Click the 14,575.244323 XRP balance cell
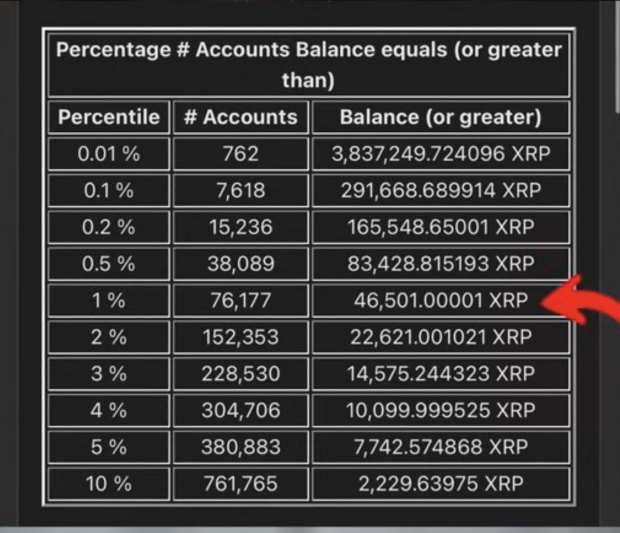The height and width of the screenshot is (533, 620). [440, 374]
